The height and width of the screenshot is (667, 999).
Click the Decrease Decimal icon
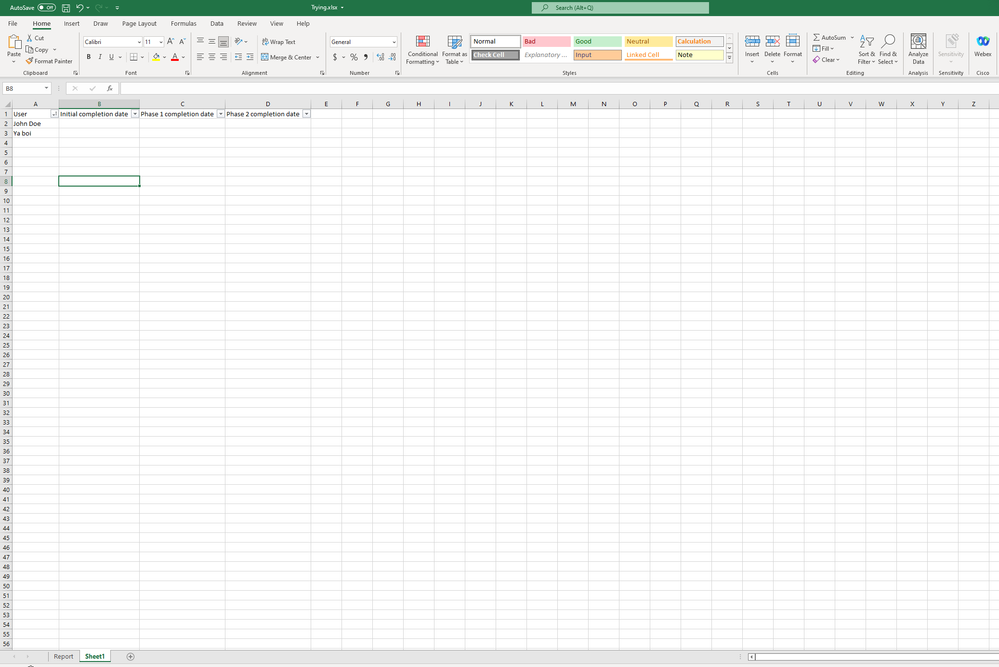[392, 57]
